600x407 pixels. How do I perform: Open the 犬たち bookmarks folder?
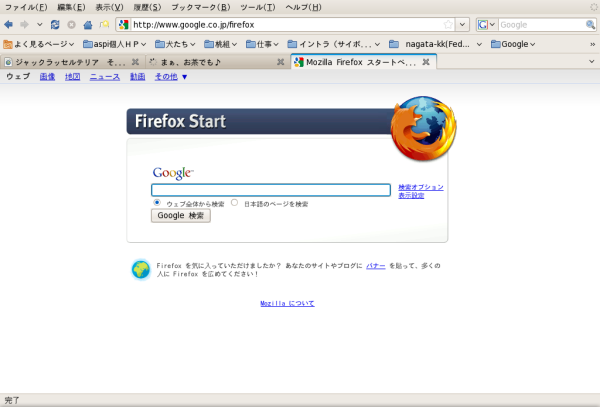point(175,44)
